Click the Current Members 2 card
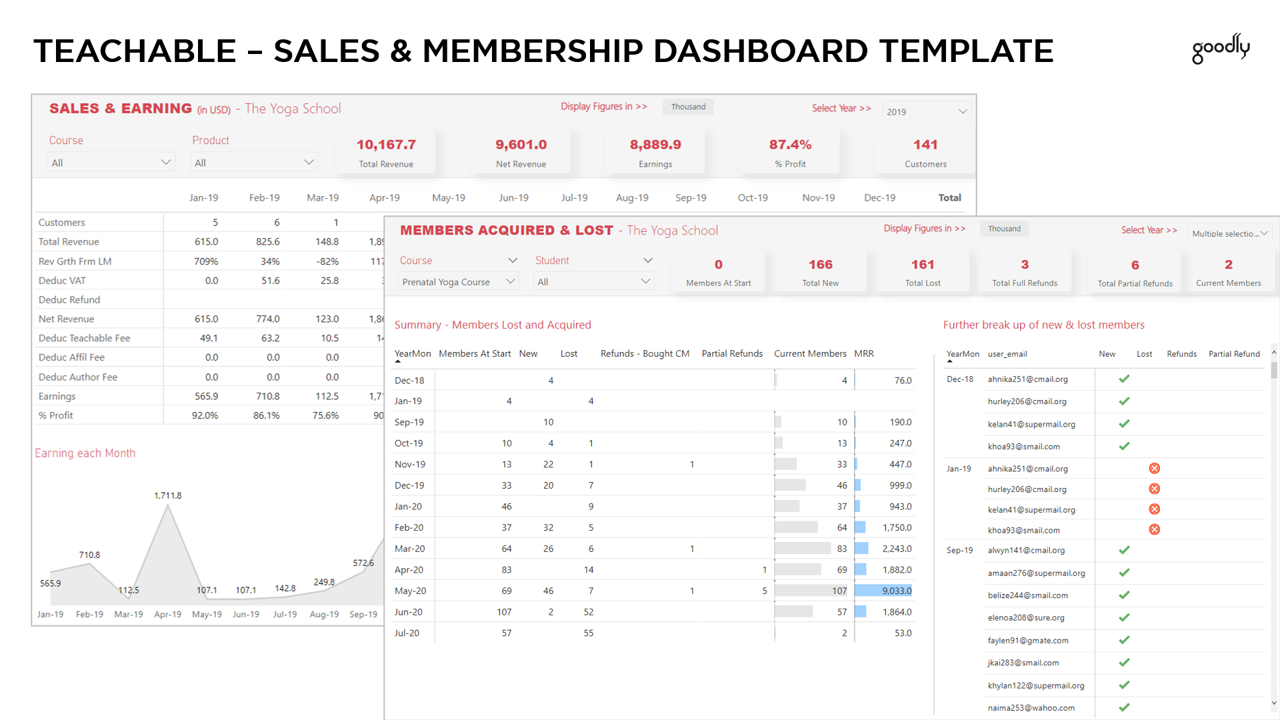This screenshot has height=720, width=1280. click(1228, 272)
